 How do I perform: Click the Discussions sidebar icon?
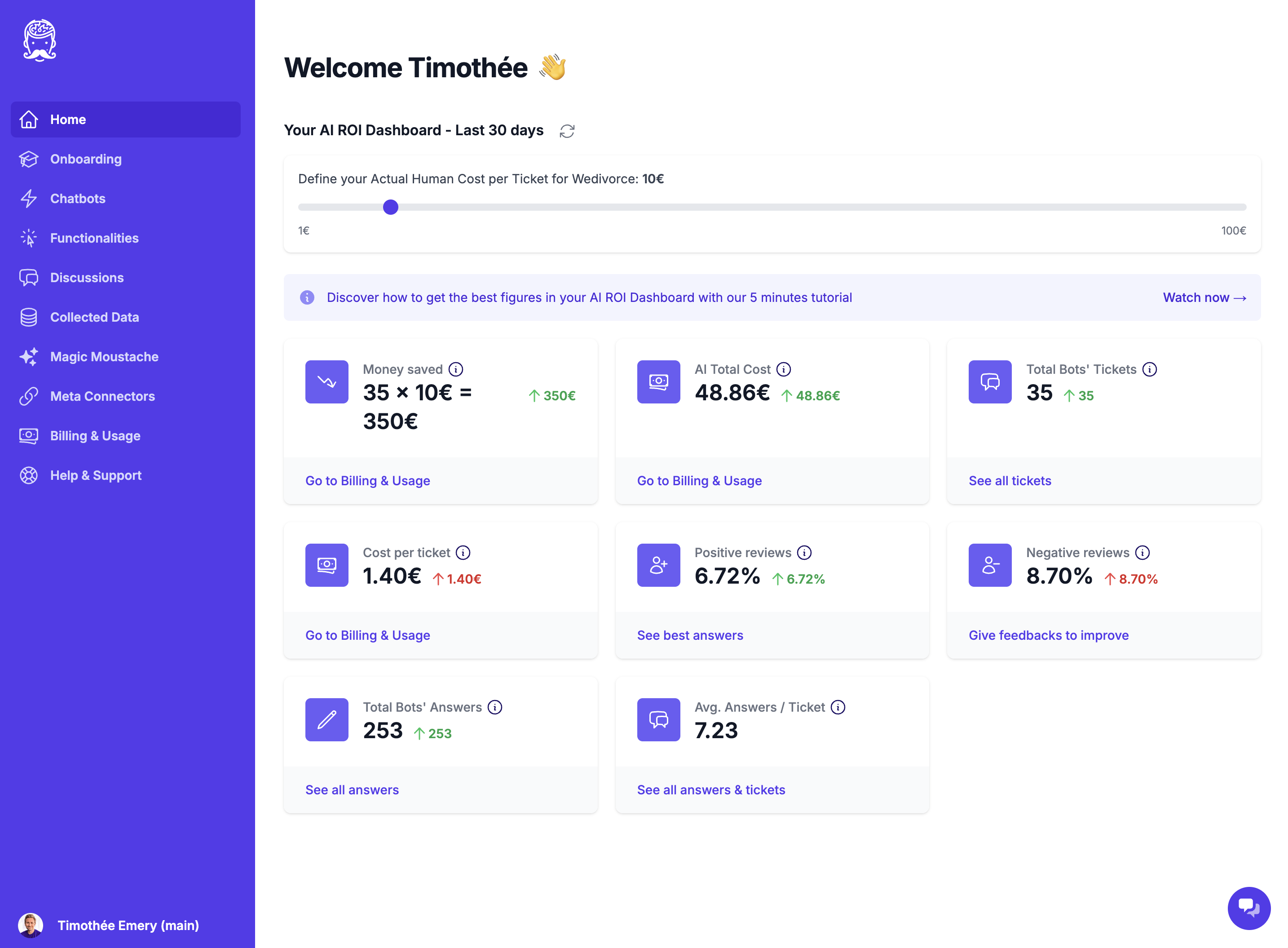pos(29,277)
